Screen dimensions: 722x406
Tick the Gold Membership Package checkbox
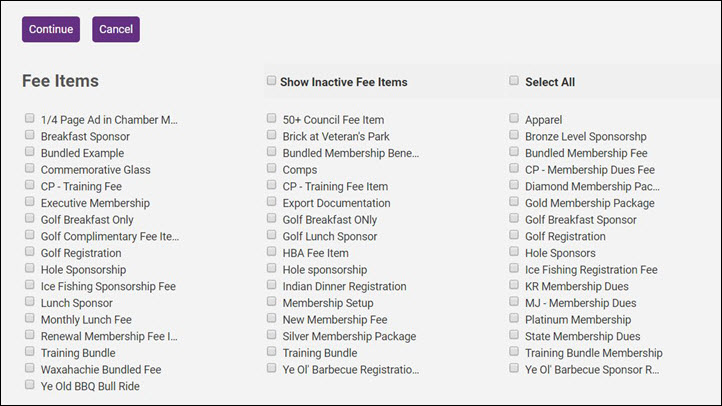pos(514,202)
